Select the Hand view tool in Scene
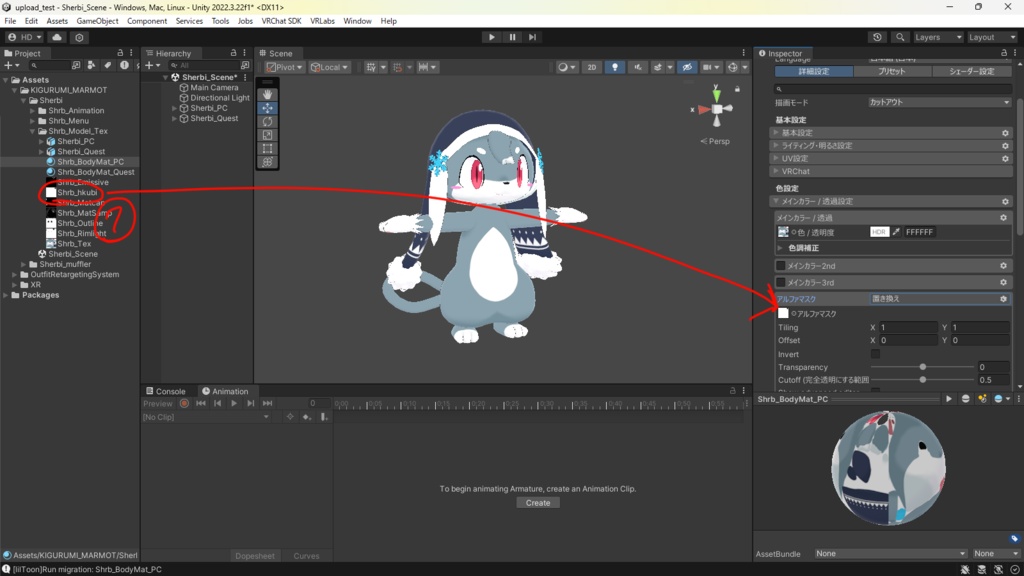This screenshot has width=1024, height=576. coord(267,95)
